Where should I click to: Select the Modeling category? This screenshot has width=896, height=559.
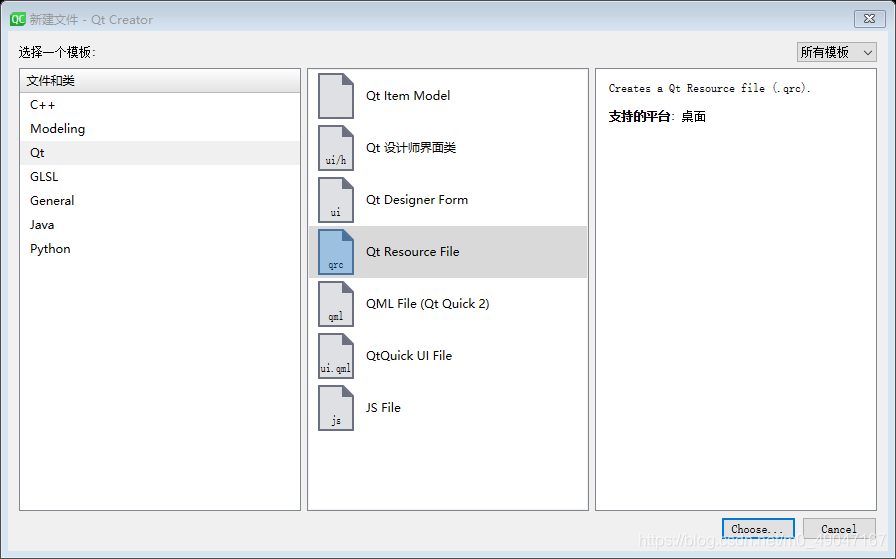160,129
